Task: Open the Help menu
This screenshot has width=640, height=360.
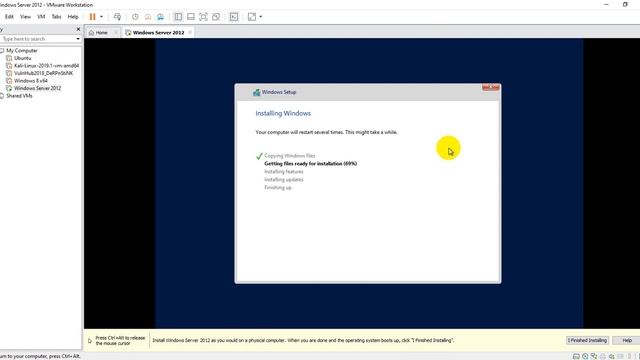Action: [73, 17]
